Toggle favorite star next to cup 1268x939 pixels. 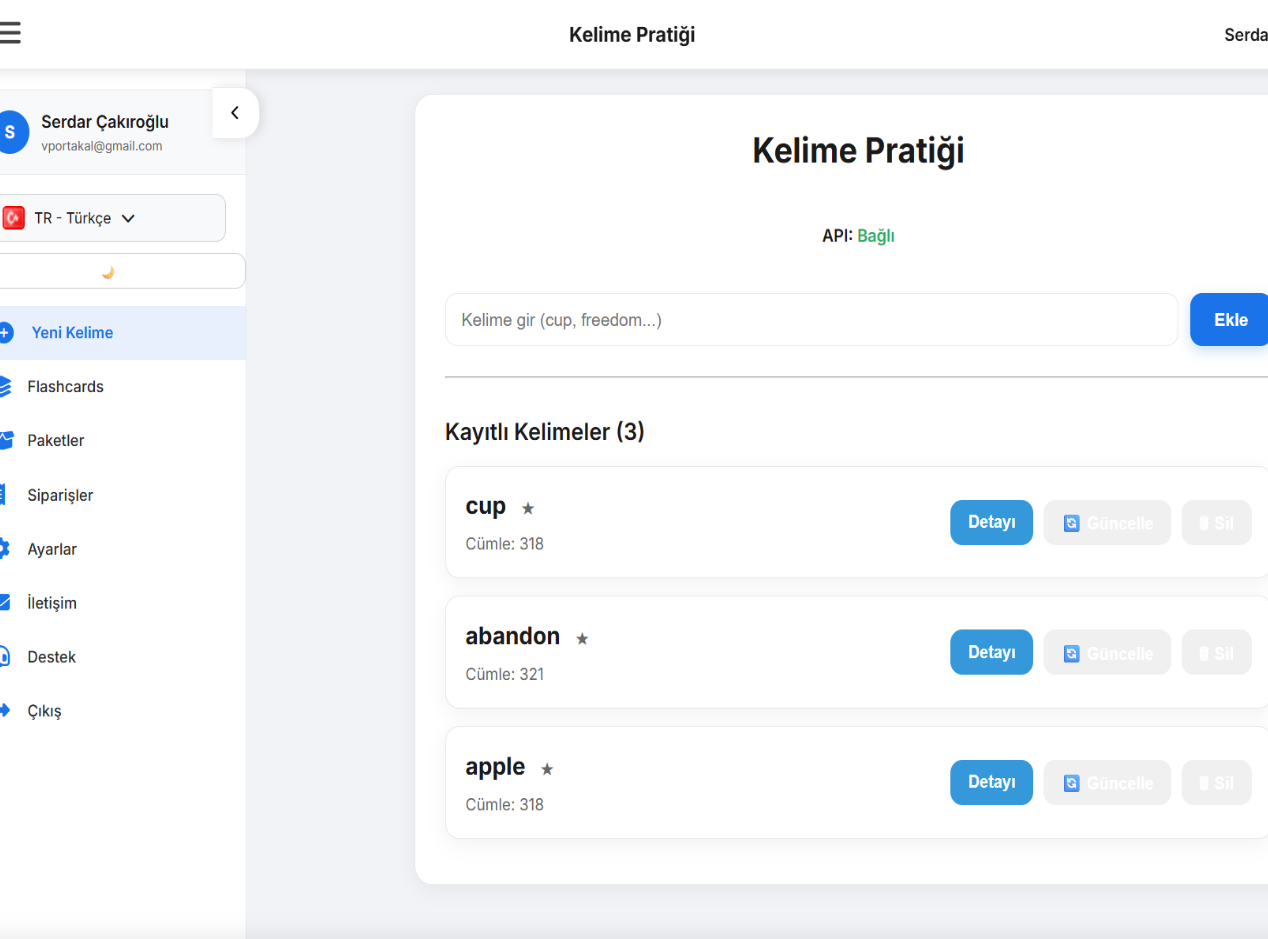528,509
